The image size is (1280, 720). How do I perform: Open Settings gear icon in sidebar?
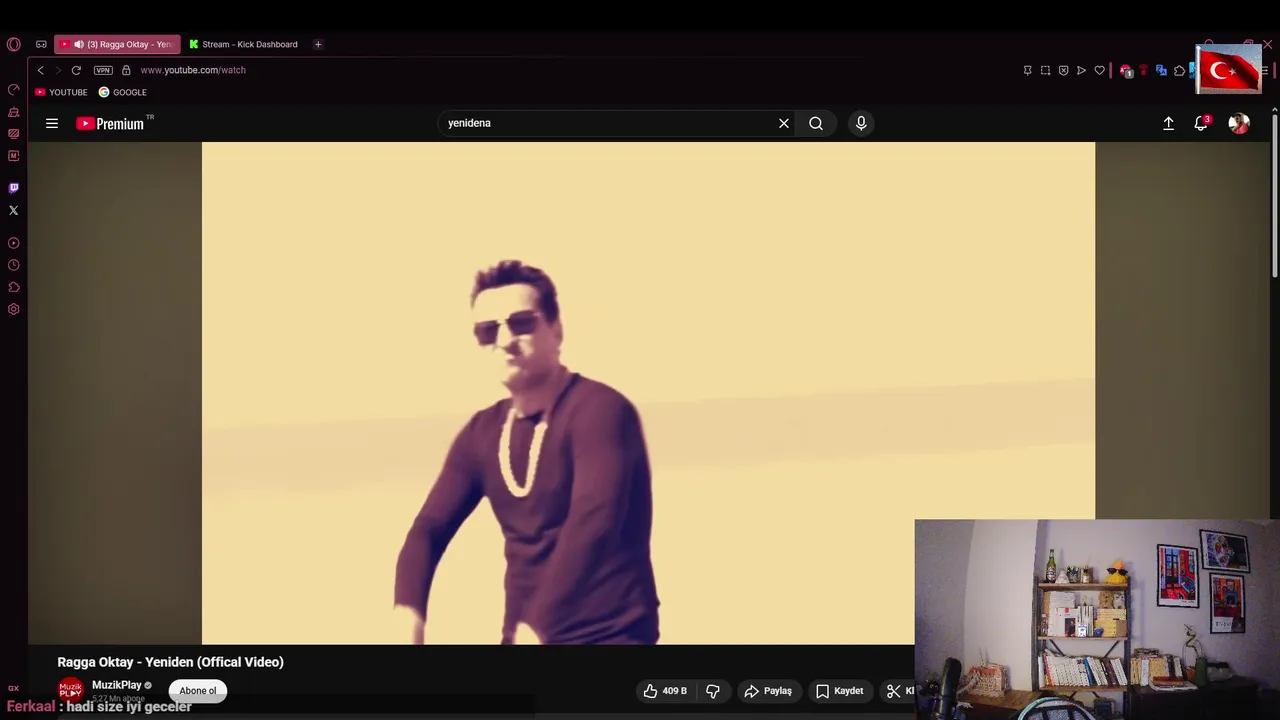[13, 309]
